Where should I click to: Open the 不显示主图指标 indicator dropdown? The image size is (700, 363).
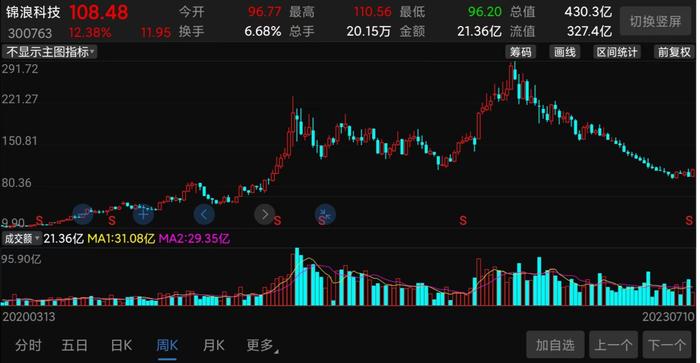(50, 52)
